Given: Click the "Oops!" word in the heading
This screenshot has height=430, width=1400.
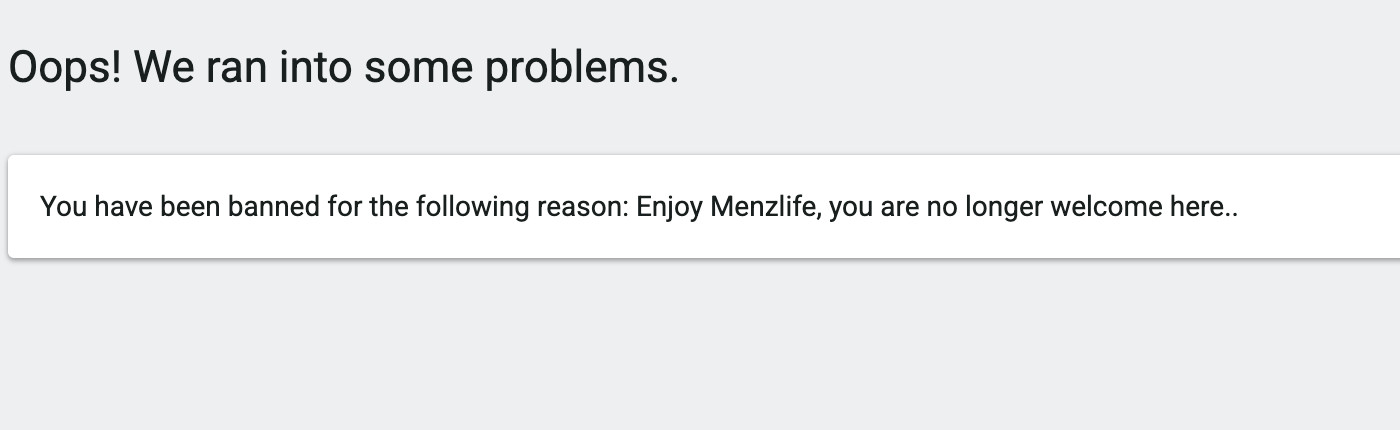Looking at the screenshot, I should point(65,68).
